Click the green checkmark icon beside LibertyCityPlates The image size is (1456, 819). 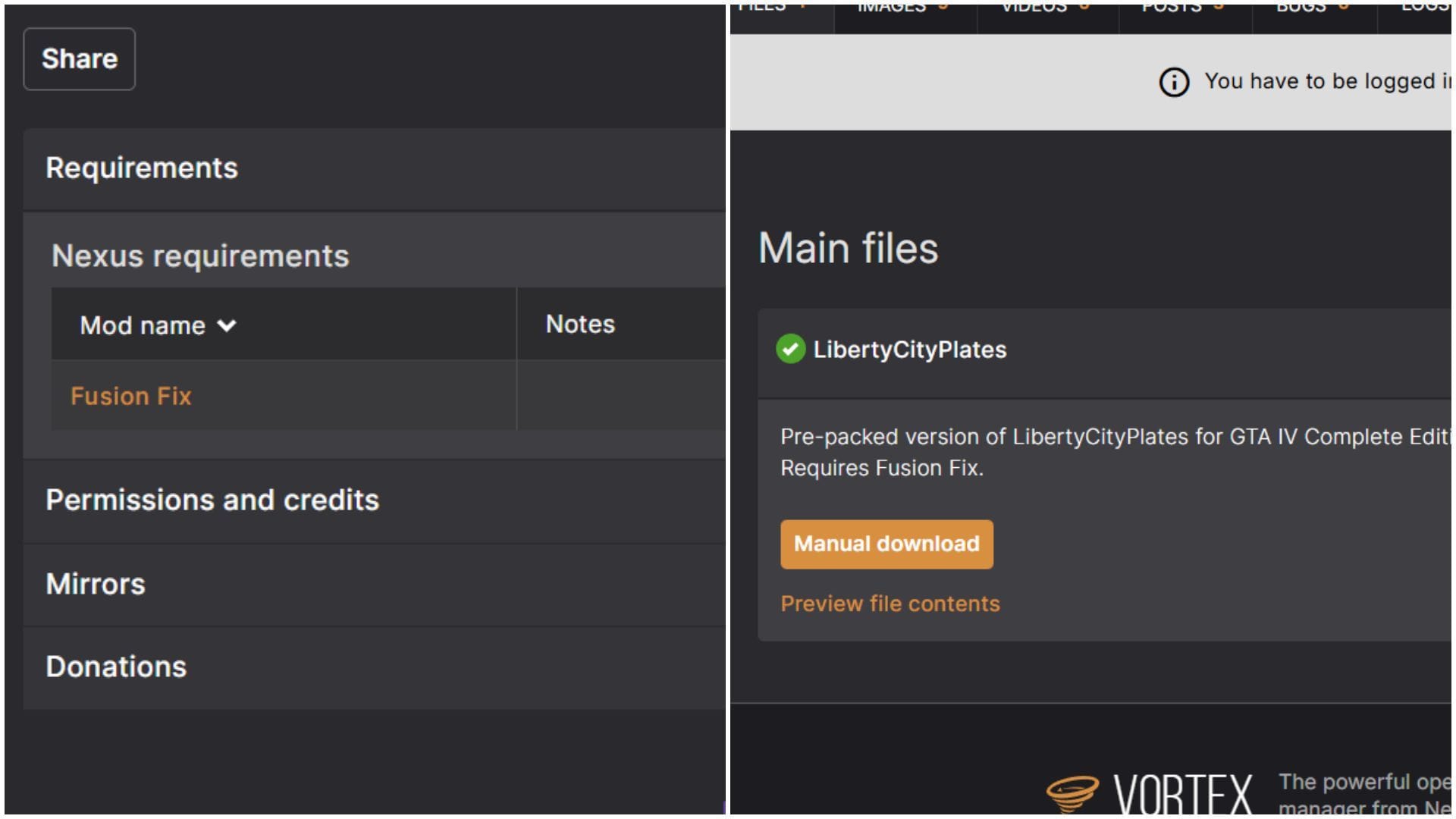pyautogui.click(x=791, y=349)
